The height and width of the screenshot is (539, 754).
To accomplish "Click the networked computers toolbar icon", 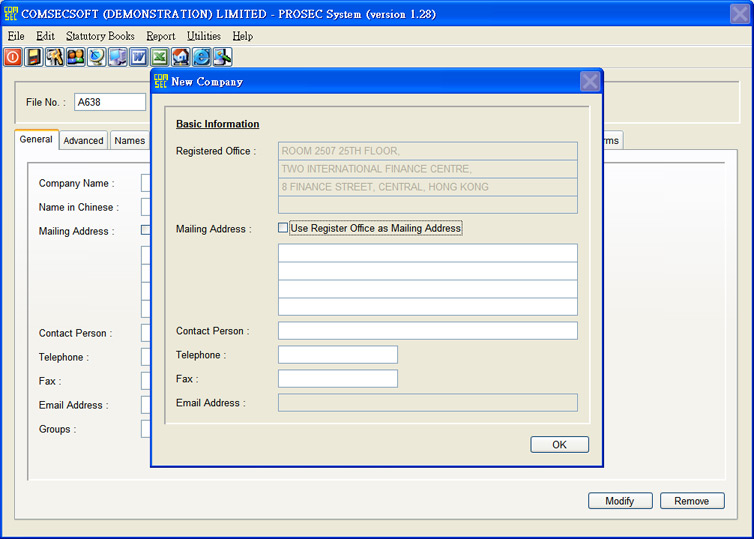I will tap(117, 57).
